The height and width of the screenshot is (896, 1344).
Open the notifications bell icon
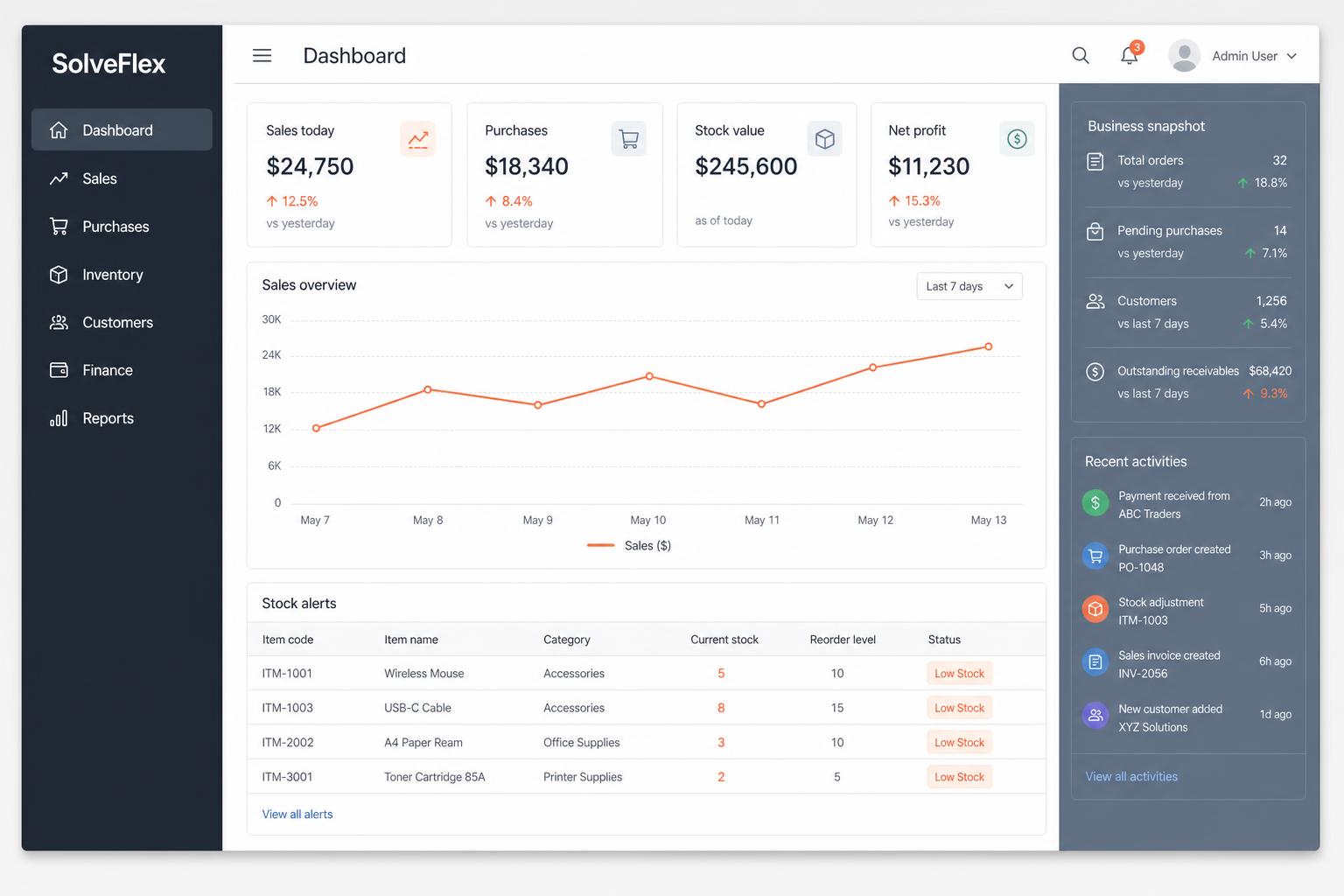(1130, 55)
